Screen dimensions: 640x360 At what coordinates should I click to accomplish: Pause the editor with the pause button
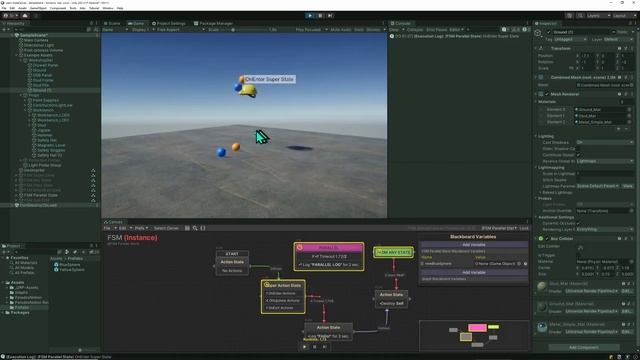(x=320, y=16)
